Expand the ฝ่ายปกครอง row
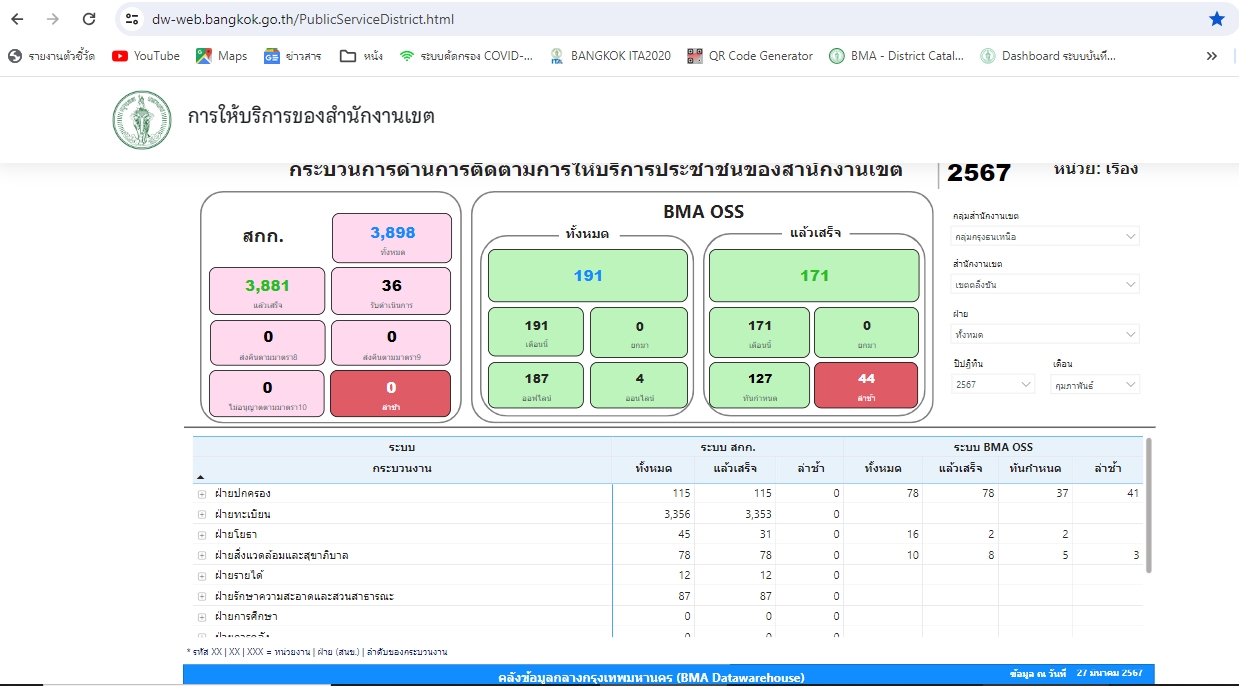This screenshot has width=1239, height=686. [x=202, y=494]
